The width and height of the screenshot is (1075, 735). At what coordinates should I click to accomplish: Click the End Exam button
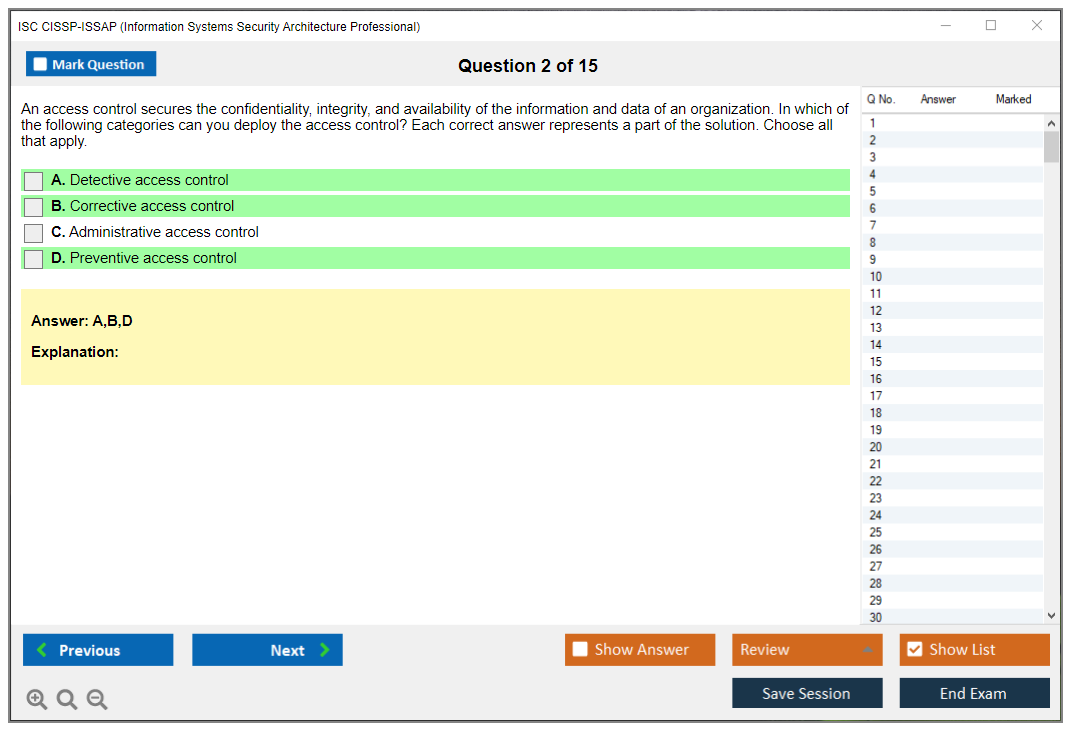tap(974, 693)
